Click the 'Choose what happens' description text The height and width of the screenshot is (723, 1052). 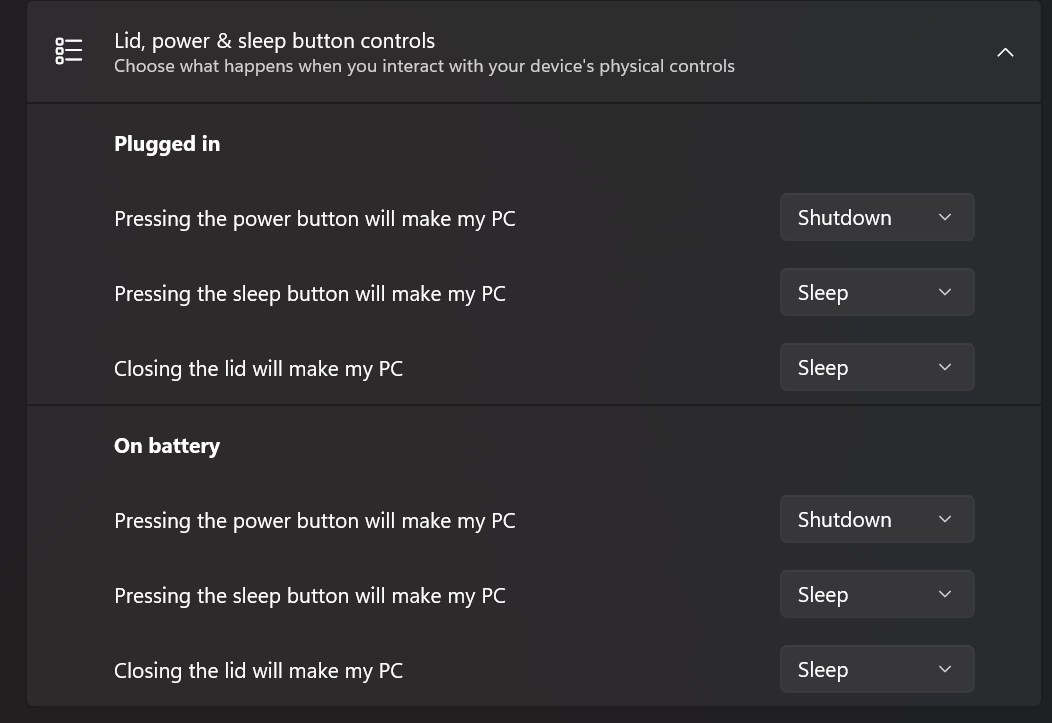pyautogui.click(x=424, y=66)
